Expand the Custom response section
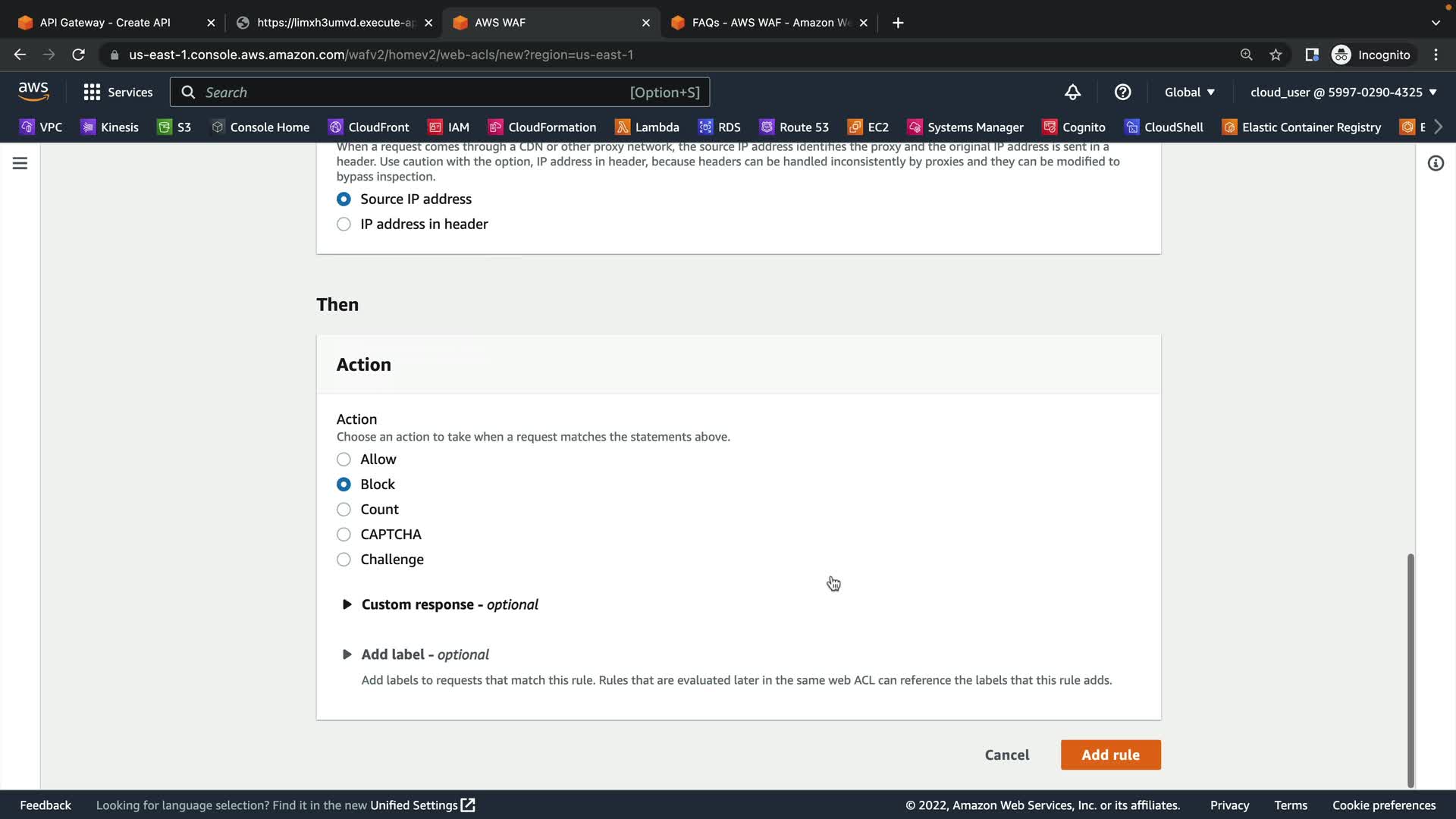Screen dimensions: 1456x819 click(347, 604)
